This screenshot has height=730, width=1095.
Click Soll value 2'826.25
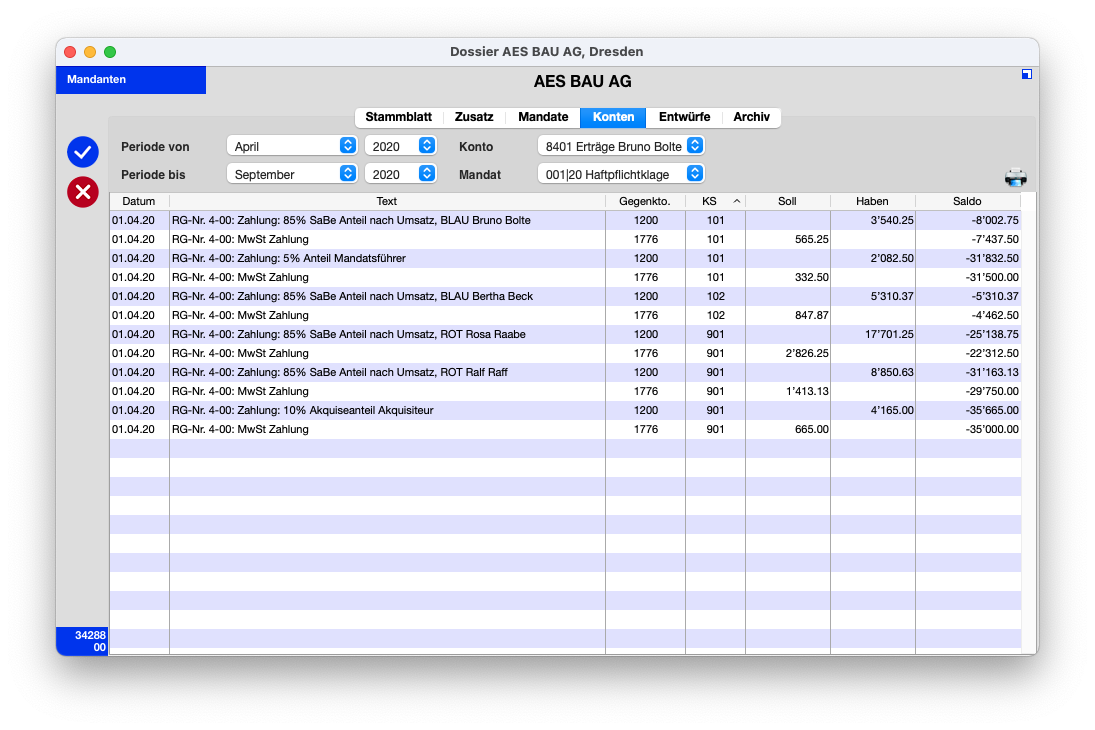click(807, 353)
